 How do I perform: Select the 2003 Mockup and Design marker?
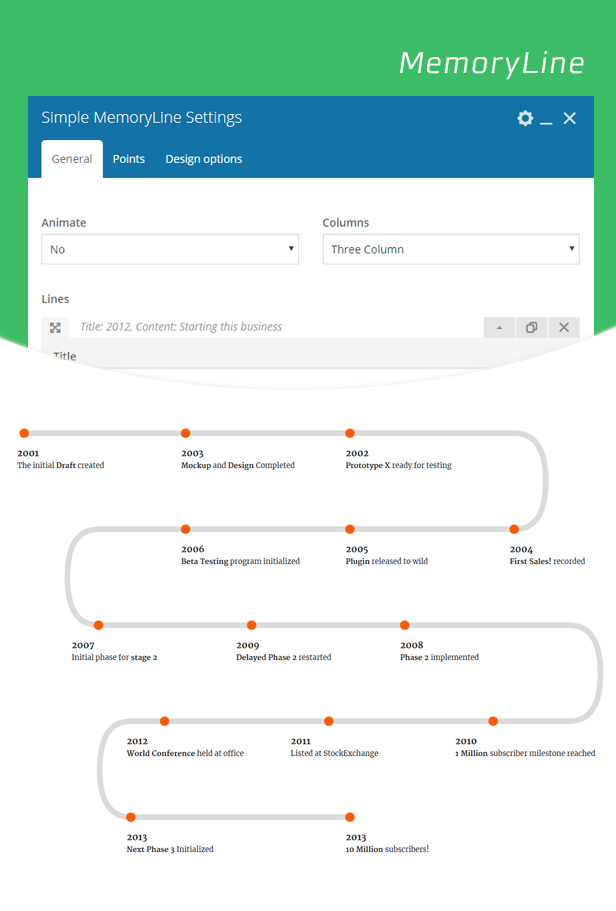coord(185,433)
